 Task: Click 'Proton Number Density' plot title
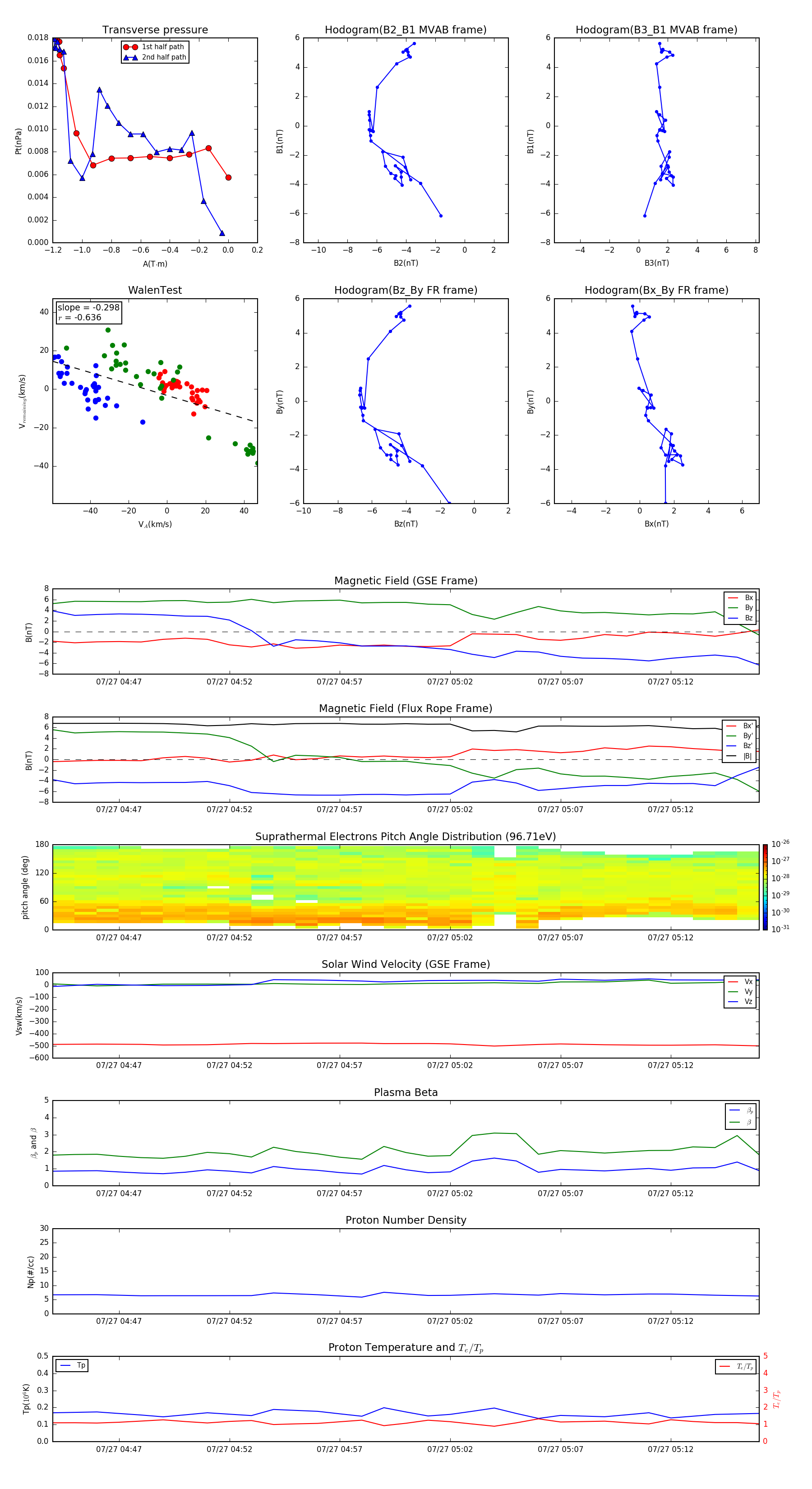(406, 1220)
